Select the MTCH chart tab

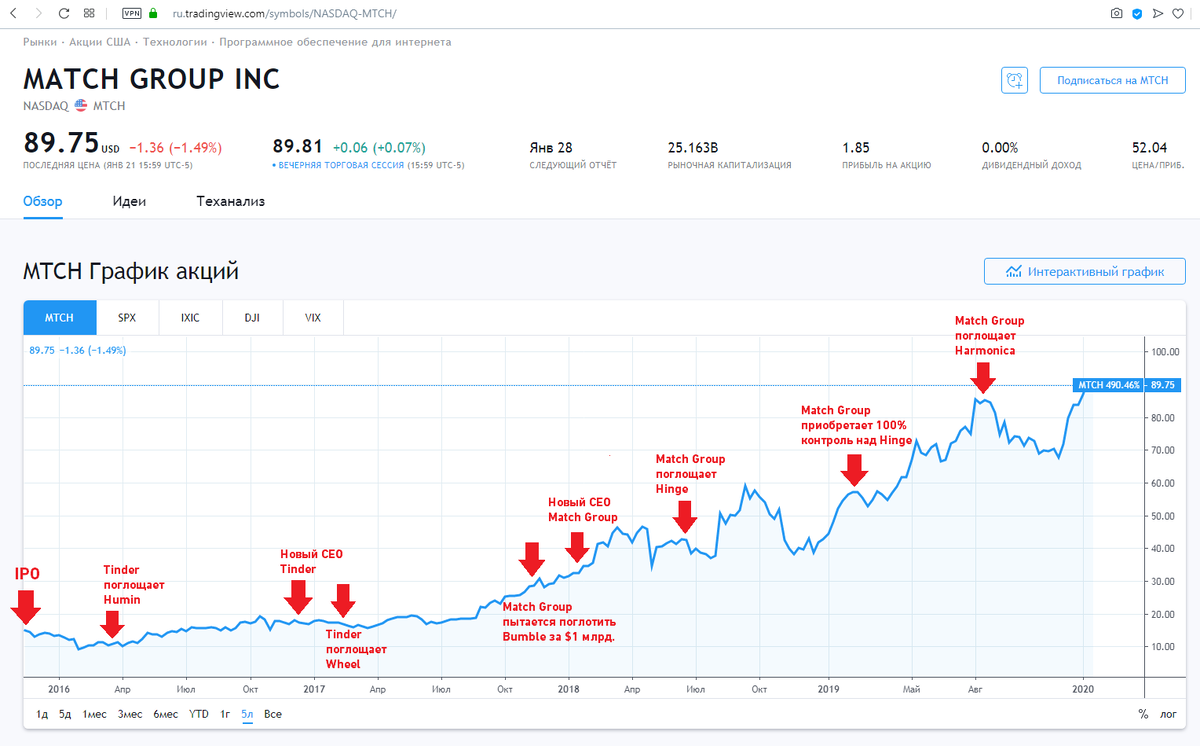(60, 318)
